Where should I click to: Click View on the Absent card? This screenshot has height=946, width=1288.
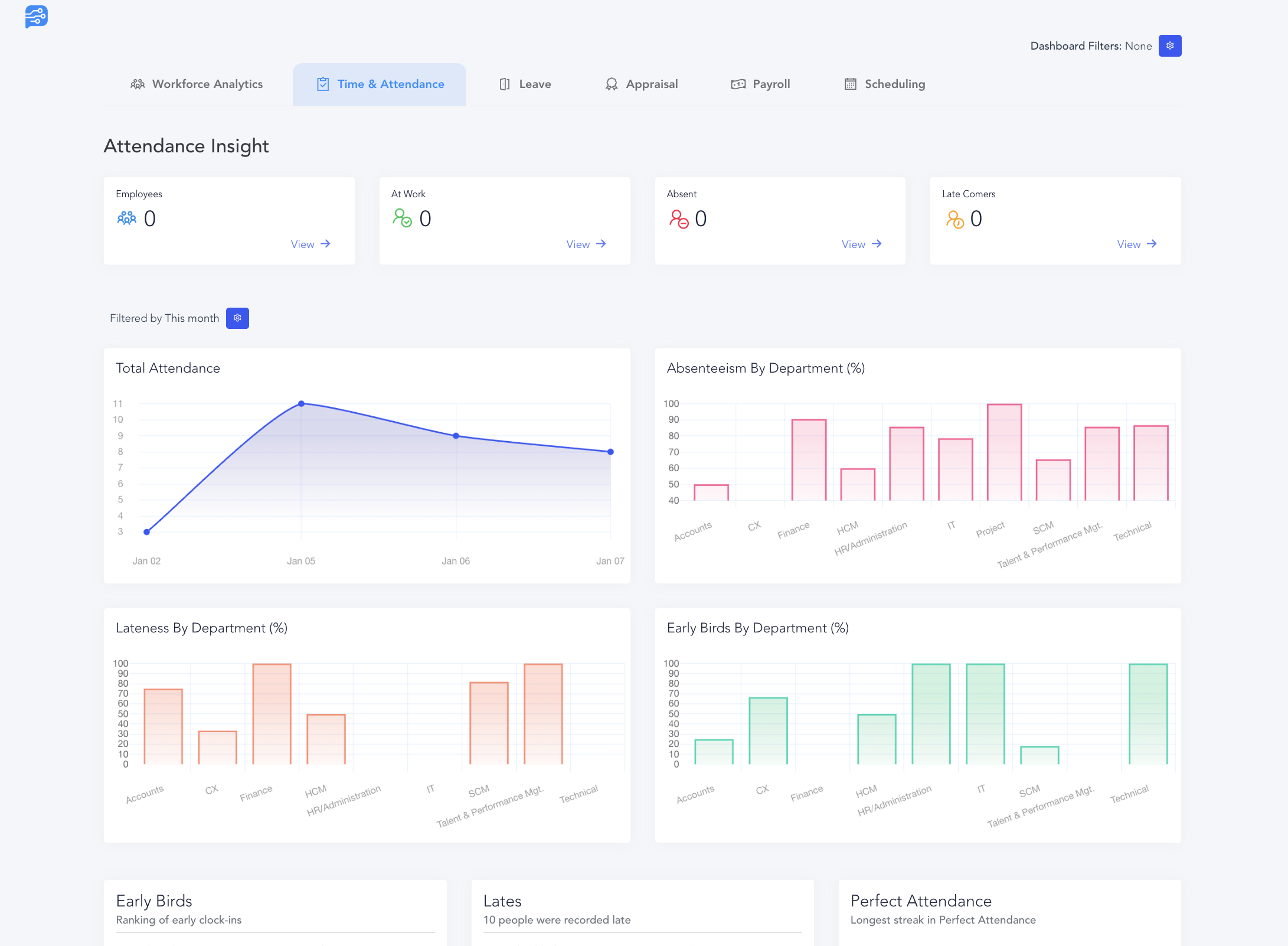click(861, 244)
